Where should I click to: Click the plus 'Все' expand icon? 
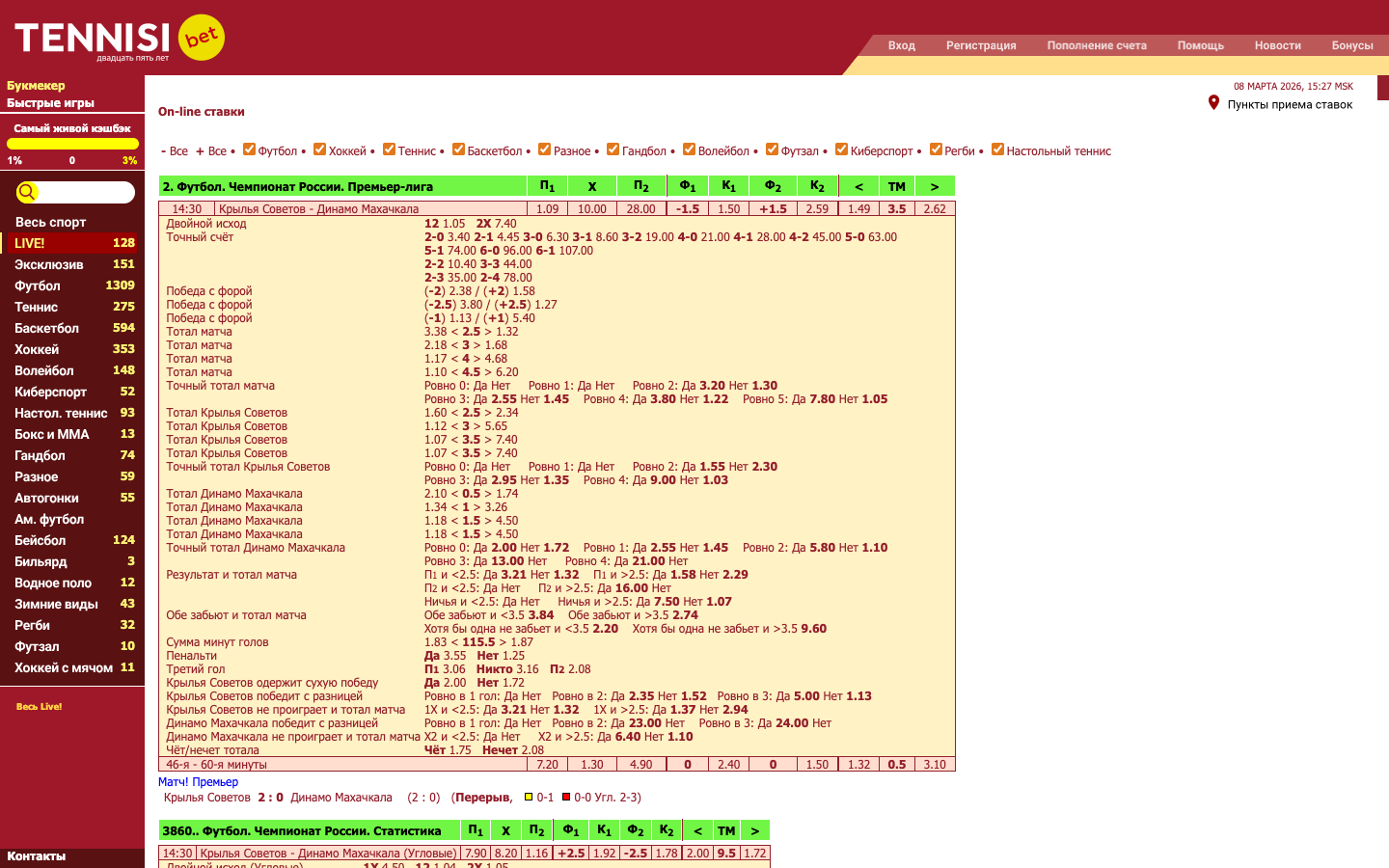(x=200, y=151)
